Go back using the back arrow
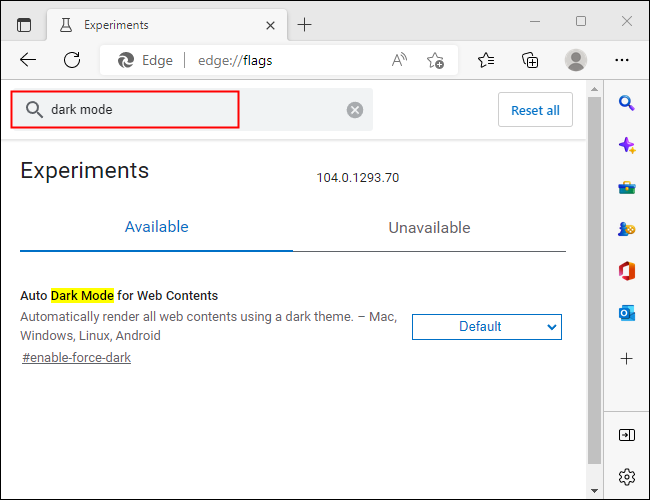Viewport: 650px width, 500px height. [x=28, y=60]
